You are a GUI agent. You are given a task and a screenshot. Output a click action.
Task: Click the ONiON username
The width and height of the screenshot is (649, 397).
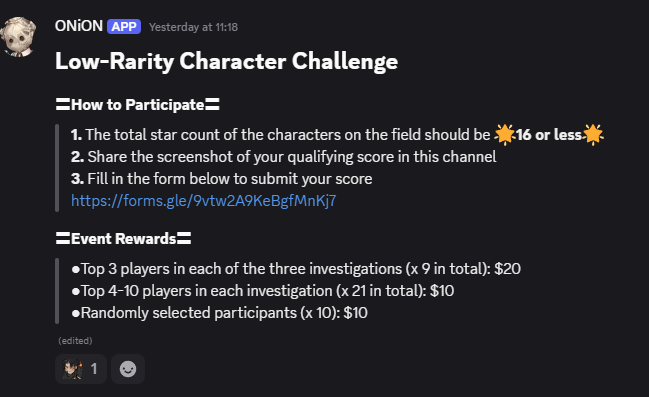coord(79,26)
